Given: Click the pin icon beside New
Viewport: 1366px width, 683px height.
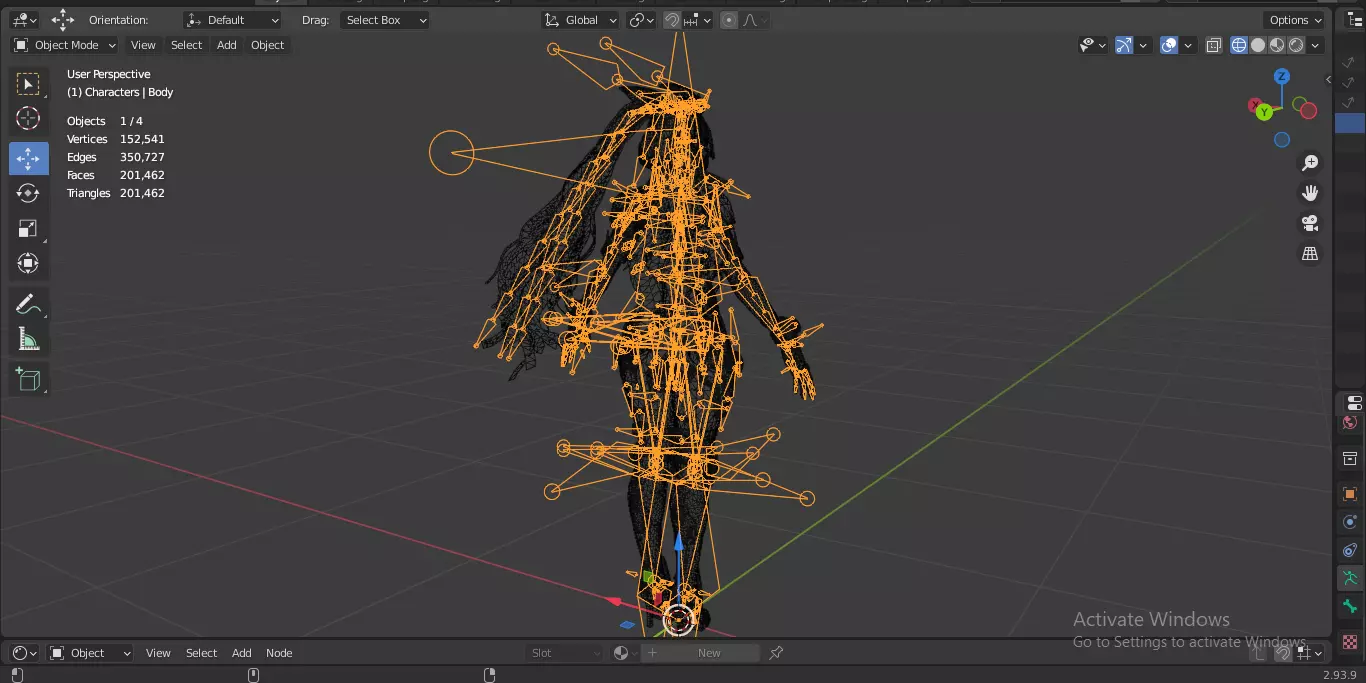Looking at the screenshot, I should click(776, 653).
